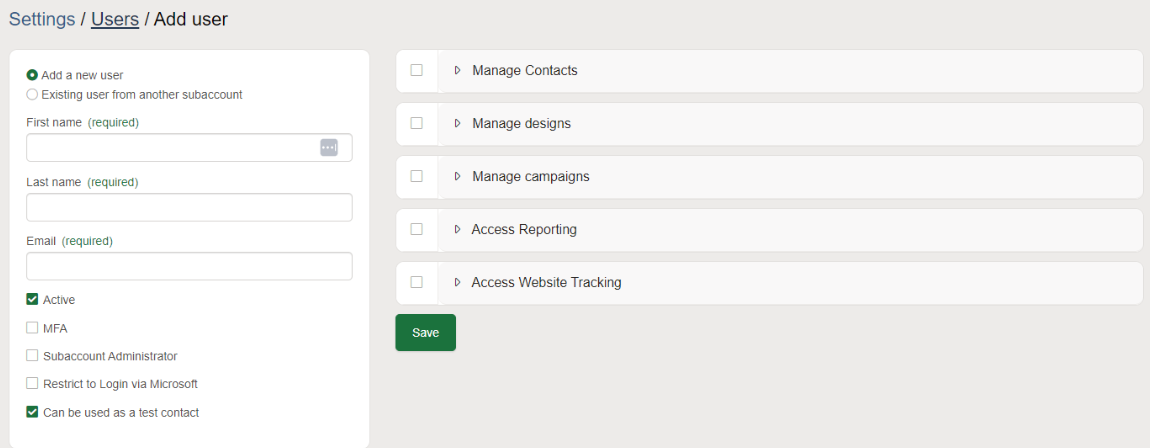This screenshot has height=448, width=1150.
Task: Check the Manage Contacts permission checkbox
Action: [x=416, y=71]
